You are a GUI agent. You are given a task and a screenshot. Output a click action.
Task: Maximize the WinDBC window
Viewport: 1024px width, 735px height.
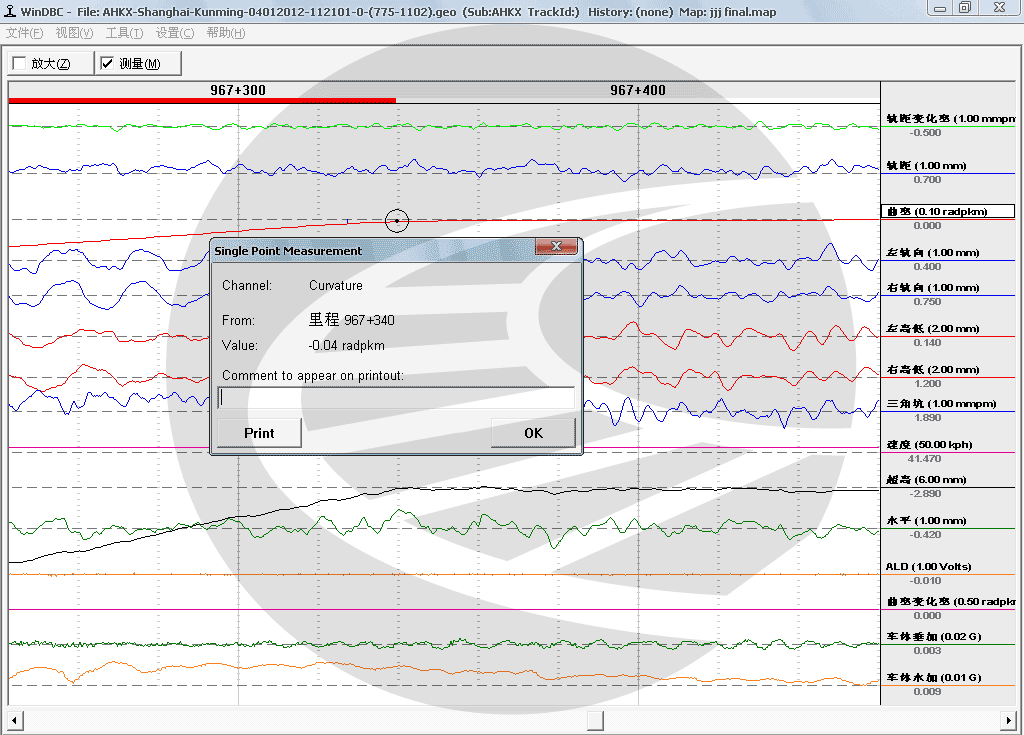point(965,8)
